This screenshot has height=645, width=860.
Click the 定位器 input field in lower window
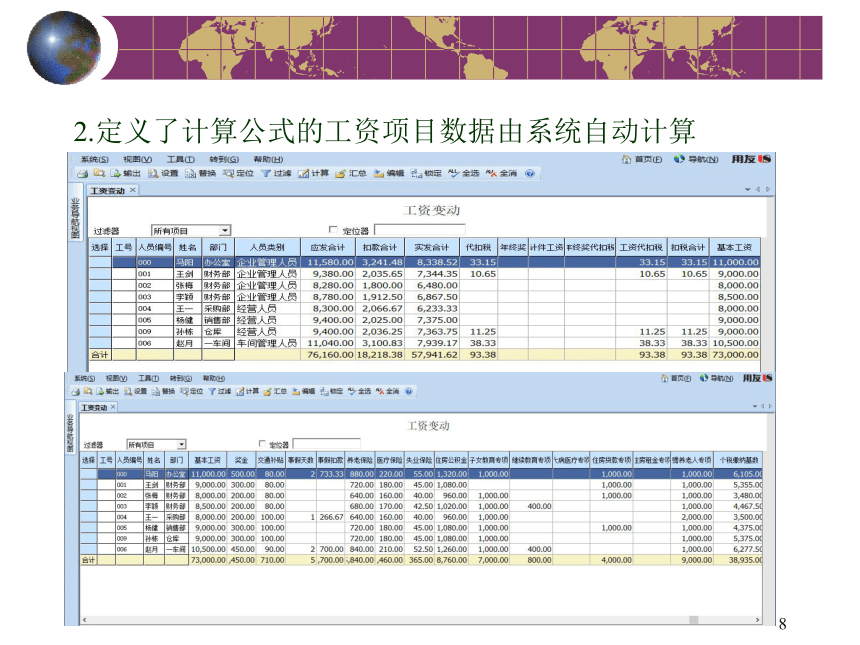(x=327, y=444)
